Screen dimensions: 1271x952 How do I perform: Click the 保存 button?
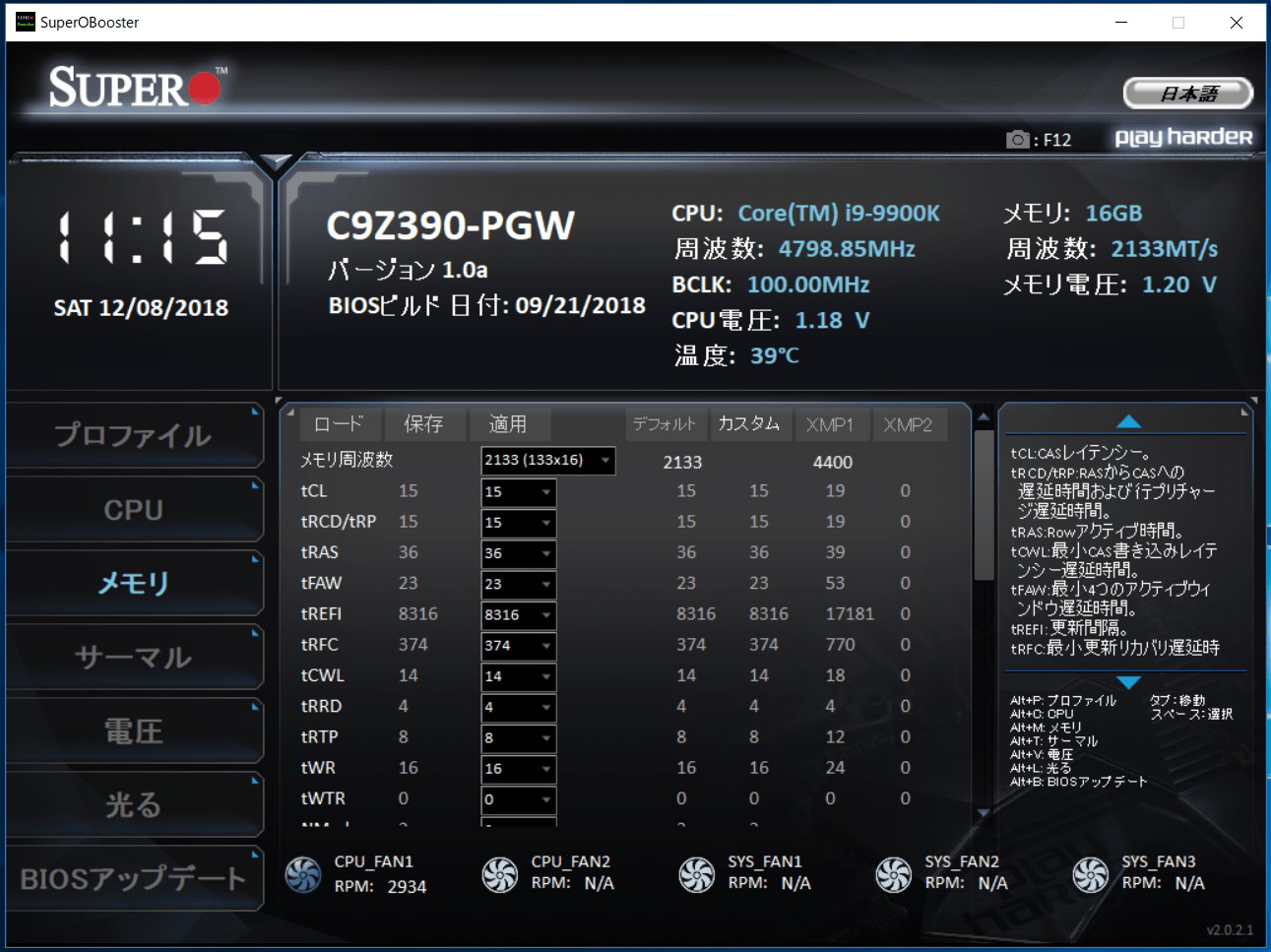(423, 424)
